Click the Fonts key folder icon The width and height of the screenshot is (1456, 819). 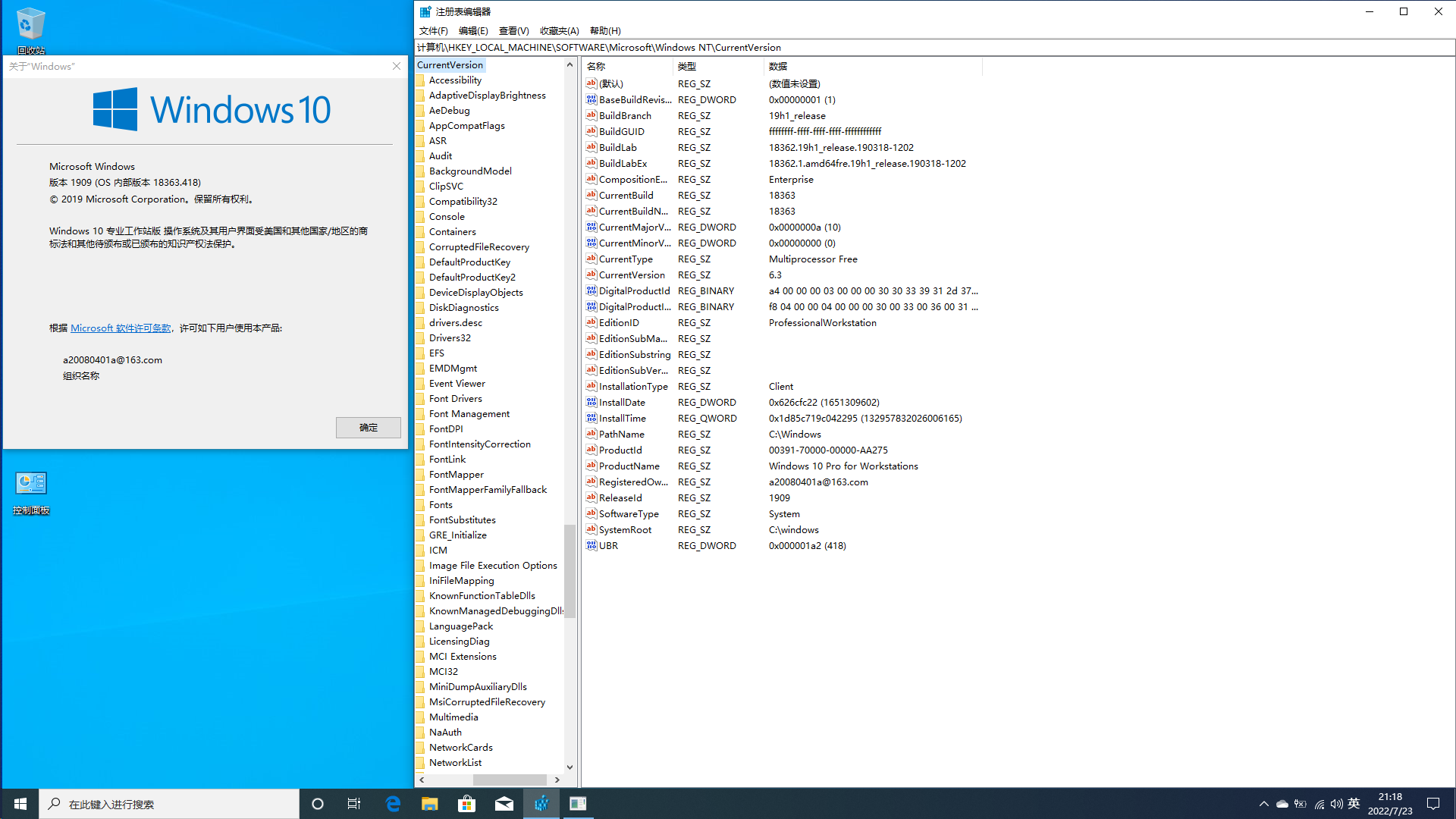(x=421, y=504)
